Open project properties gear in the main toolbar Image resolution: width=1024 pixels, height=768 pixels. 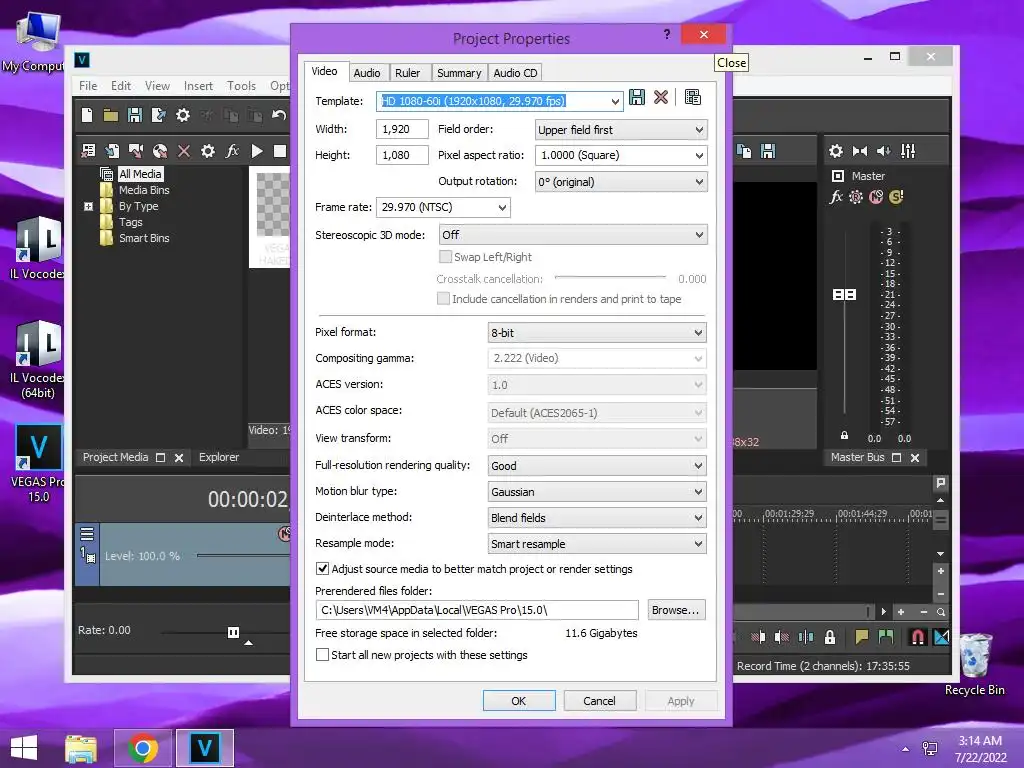183,116
